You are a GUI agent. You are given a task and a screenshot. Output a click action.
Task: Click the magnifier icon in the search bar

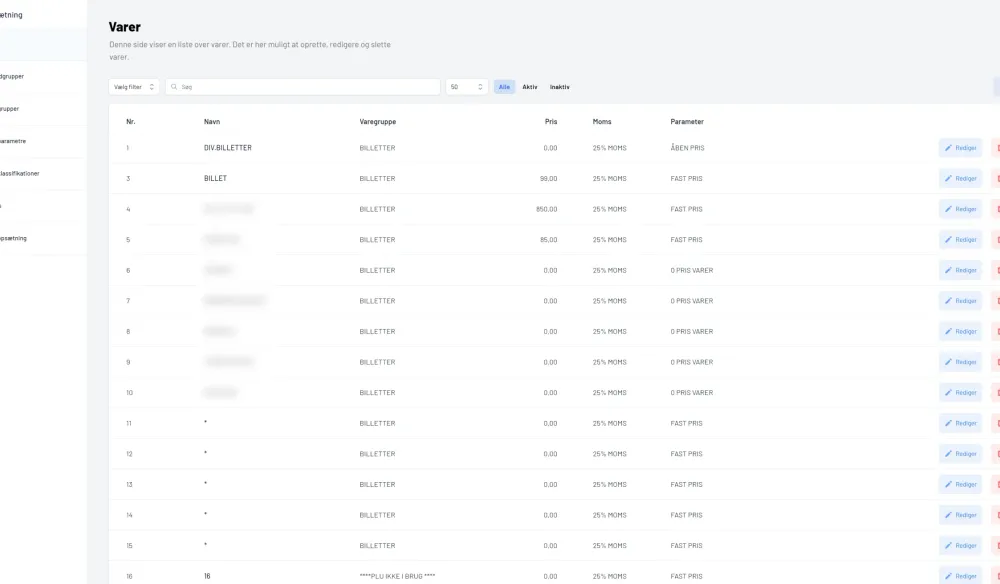[174, 87]
